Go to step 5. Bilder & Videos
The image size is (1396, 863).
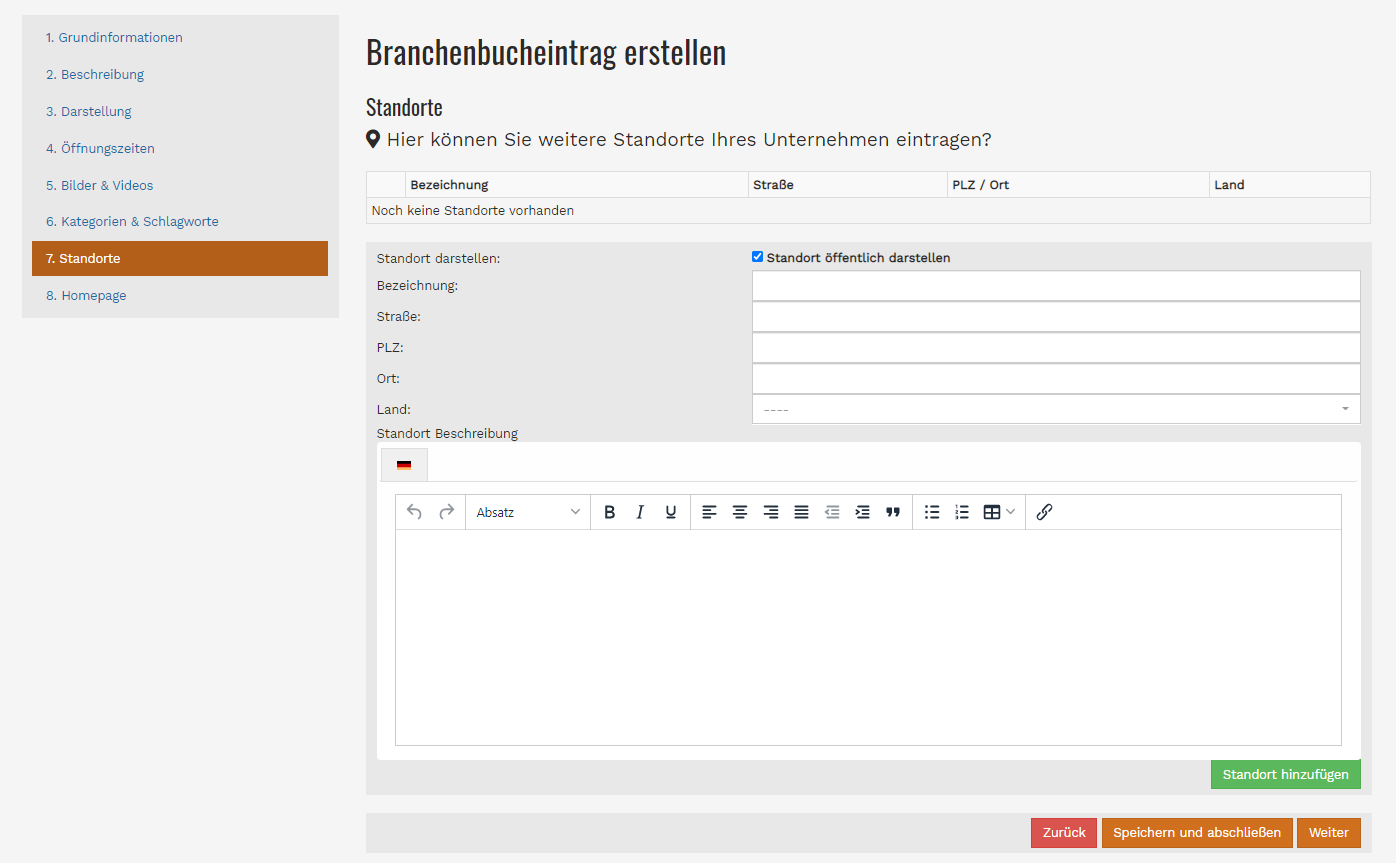tap(100, 186)
